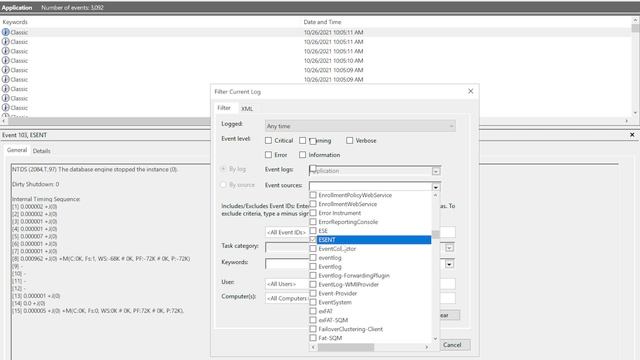Click right arrow of source list horizontal scrollbar
Viewport: 640px width, 360px height.
pos(427,347)
